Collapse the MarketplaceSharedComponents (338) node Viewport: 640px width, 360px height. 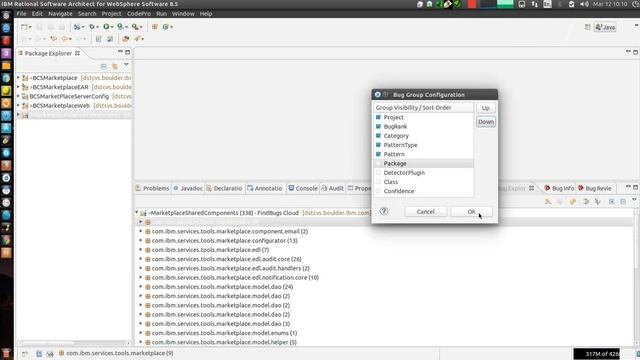(137, 213)
